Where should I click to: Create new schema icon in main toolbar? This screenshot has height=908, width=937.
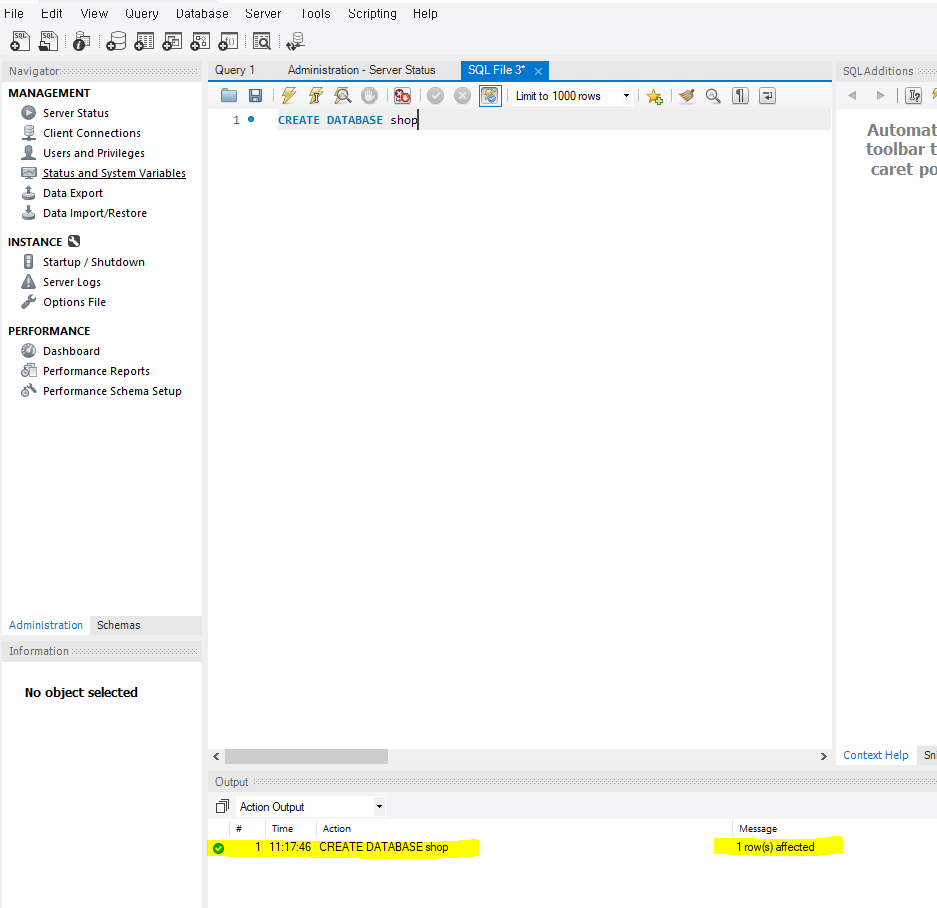(x=116, y=41)
